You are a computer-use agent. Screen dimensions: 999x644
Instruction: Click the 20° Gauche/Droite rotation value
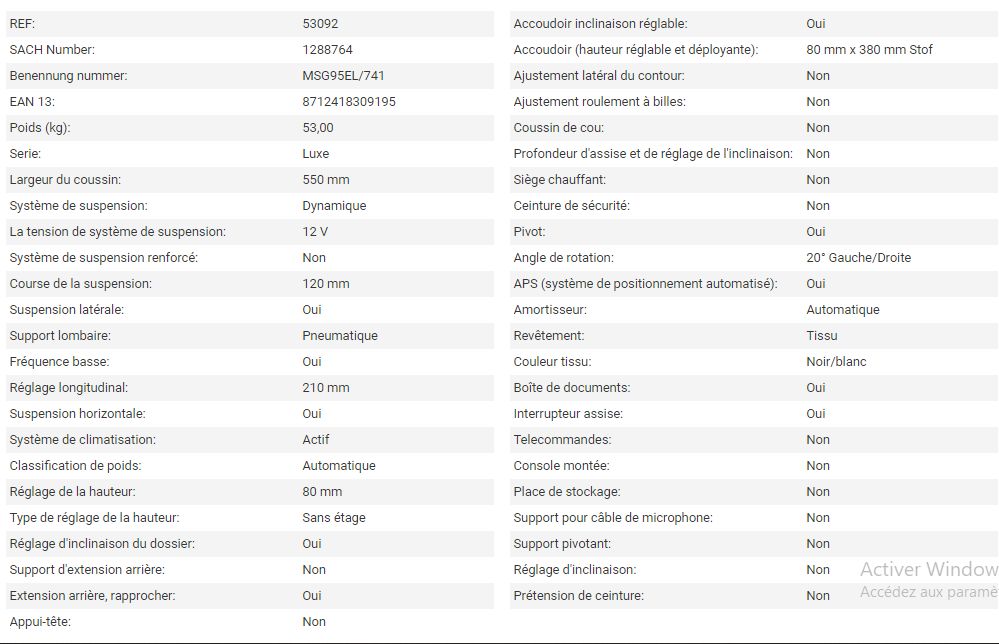[x=858, y=258]
